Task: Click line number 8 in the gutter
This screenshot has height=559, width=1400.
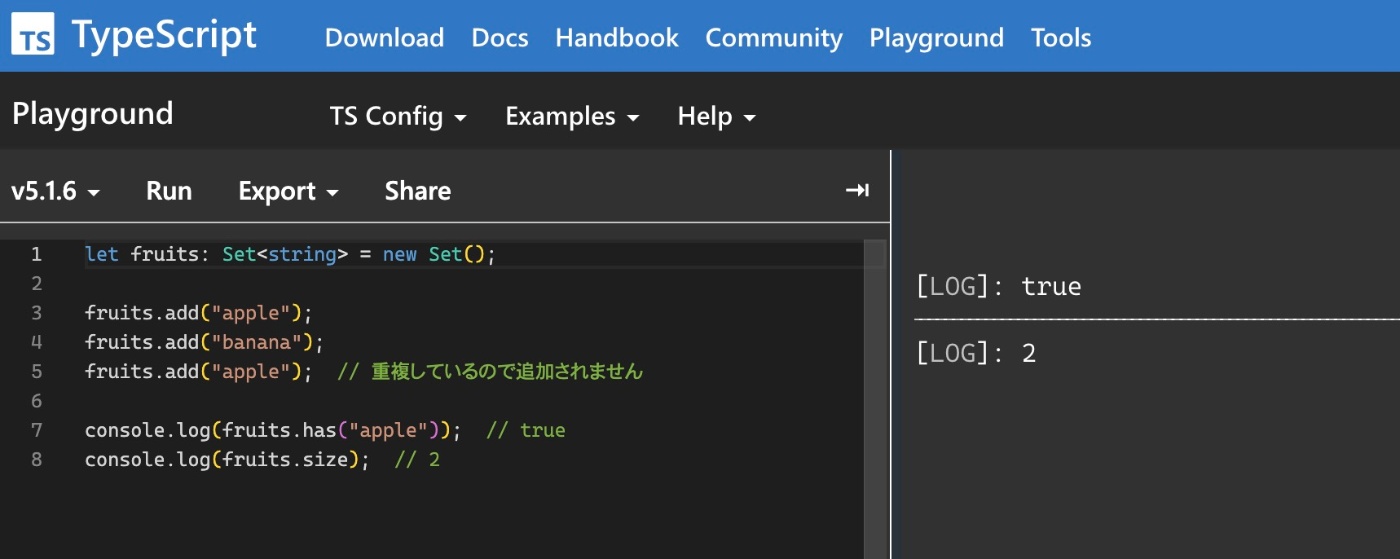Action: [36, 460]
